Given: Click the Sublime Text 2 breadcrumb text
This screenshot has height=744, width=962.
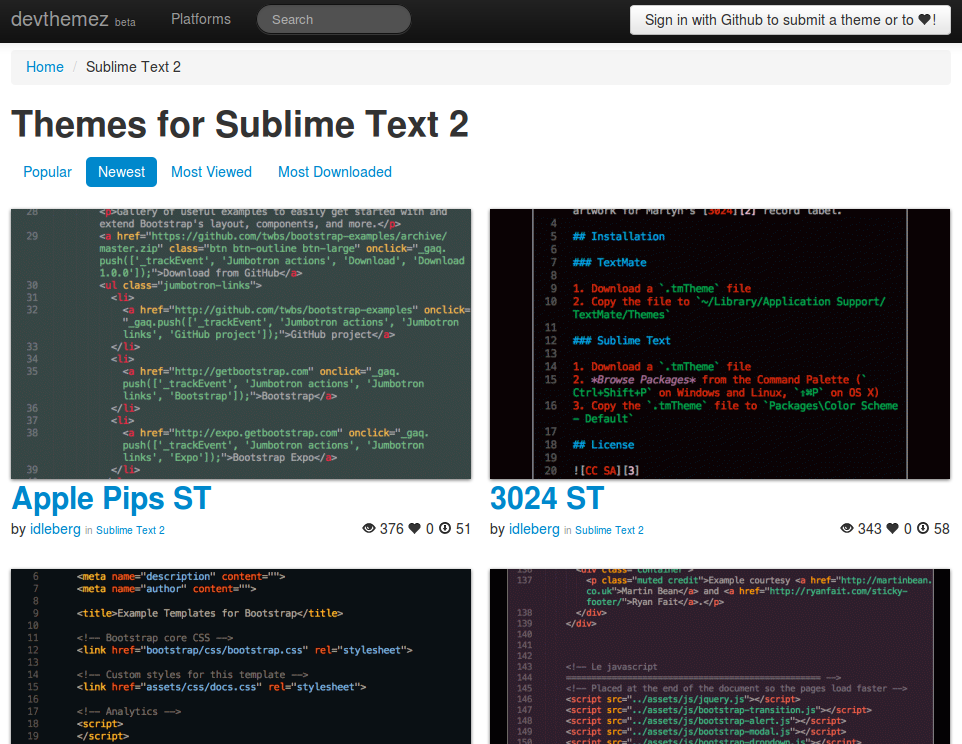Looking at the screenshot, I should [x=133, y=67].
